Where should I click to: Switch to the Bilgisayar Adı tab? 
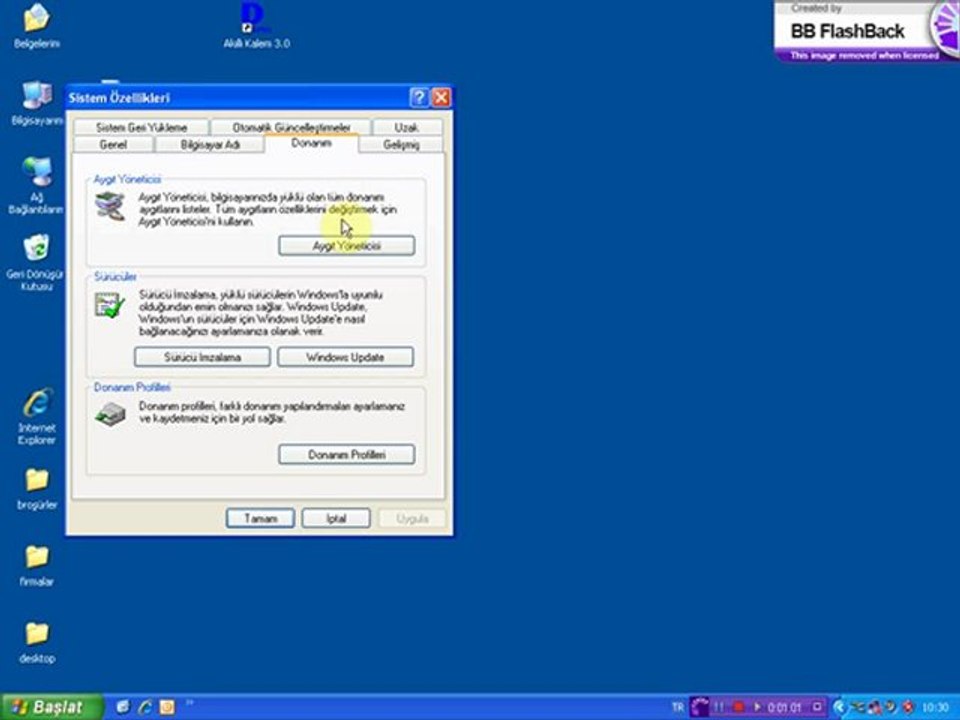pyautogui.click(x=210, y=144)
